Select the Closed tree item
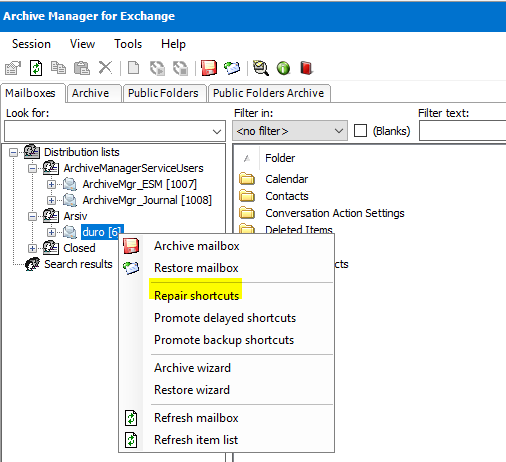 79,248
